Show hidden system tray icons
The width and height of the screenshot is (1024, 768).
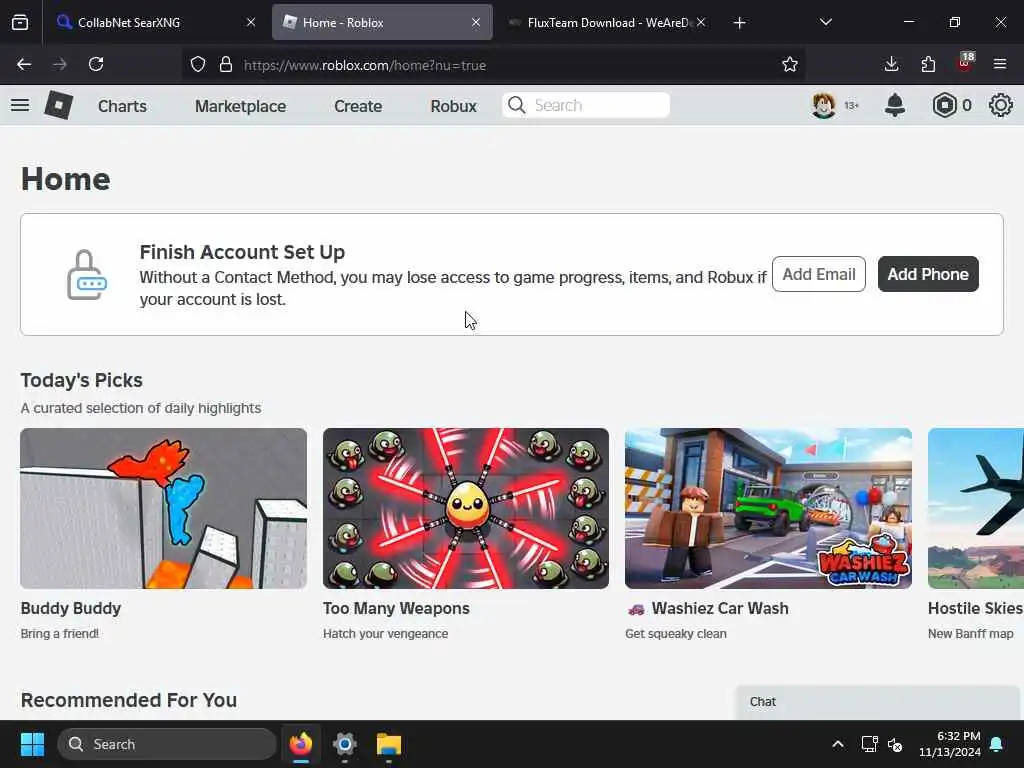pyautogui.click(x=838, y=744)
